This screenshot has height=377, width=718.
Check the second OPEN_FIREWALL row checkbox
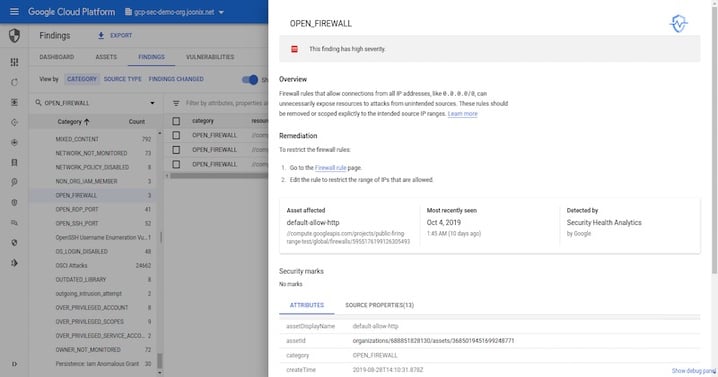pos(176,150)
